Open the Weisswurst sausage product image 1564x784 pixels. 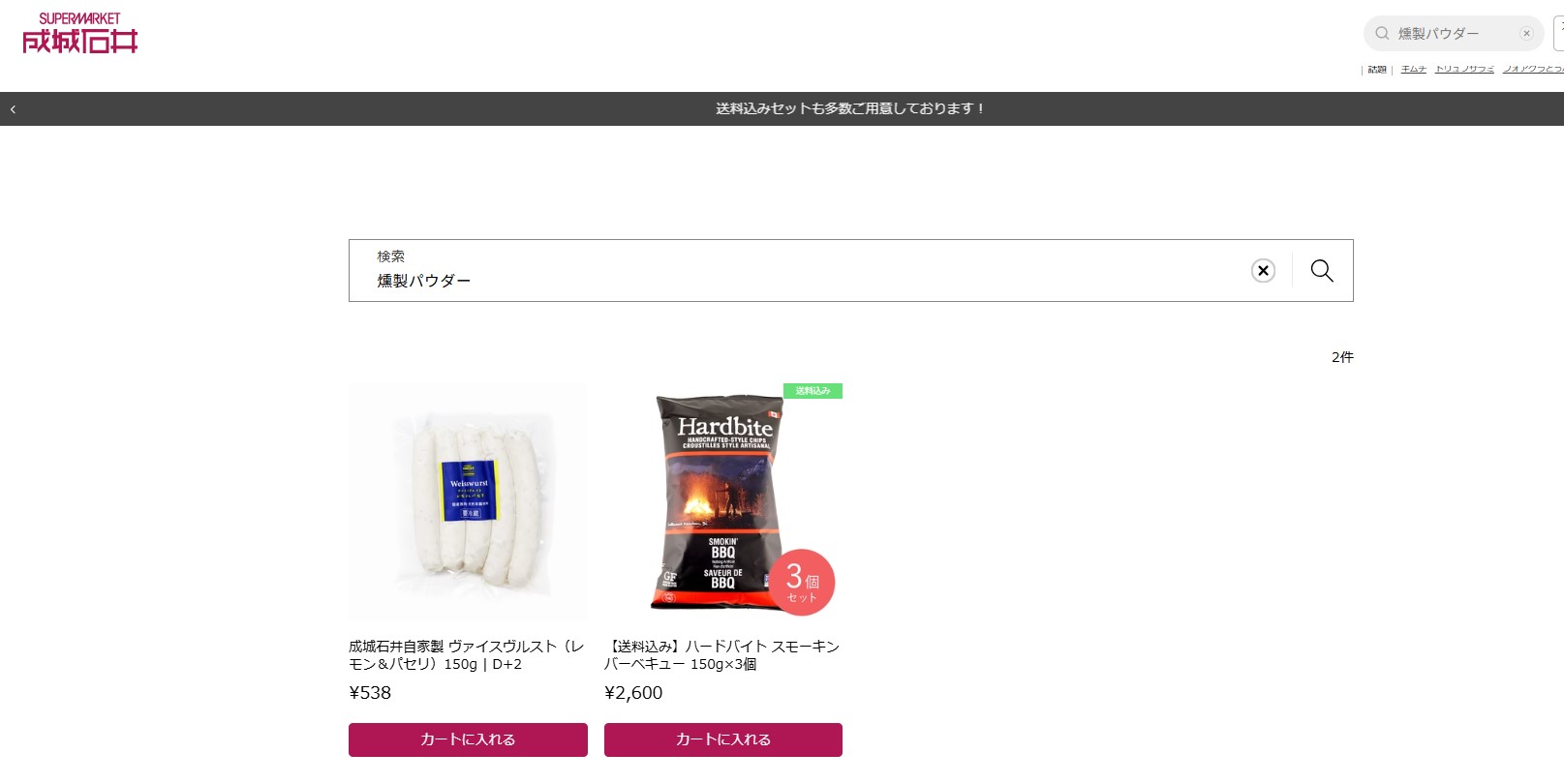[x=468, y=501]
